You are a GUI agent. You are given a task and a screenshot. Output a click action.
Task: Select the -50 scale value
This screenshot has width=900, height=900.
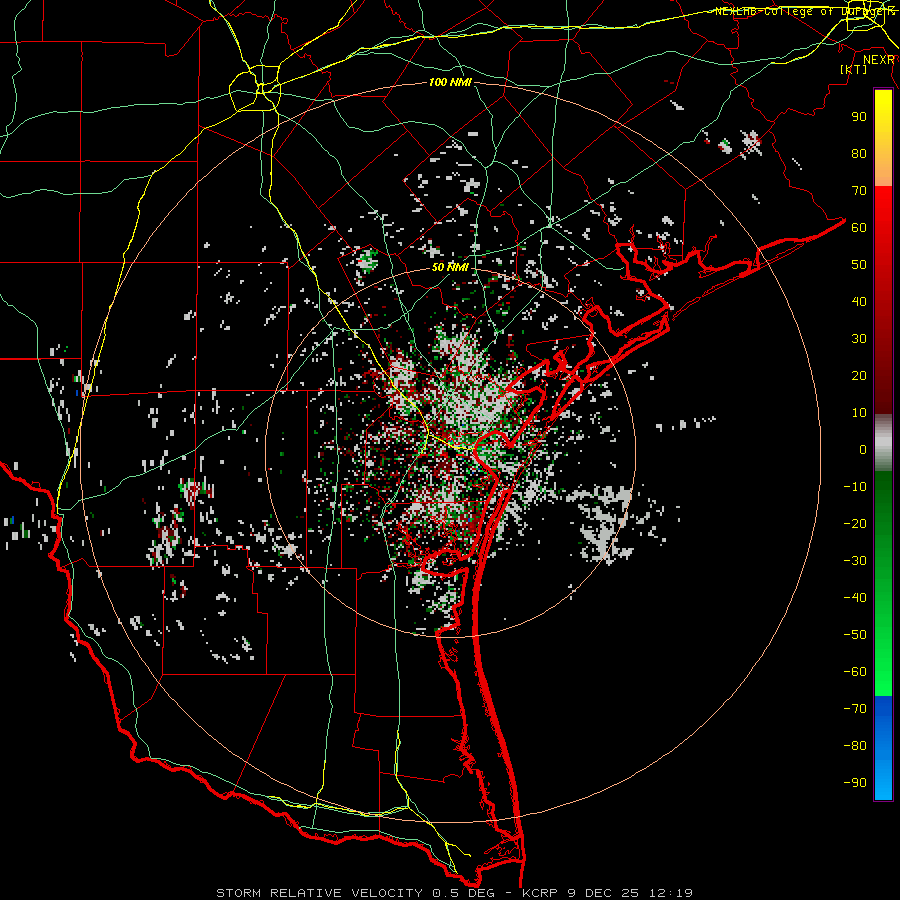pos(855,635)
